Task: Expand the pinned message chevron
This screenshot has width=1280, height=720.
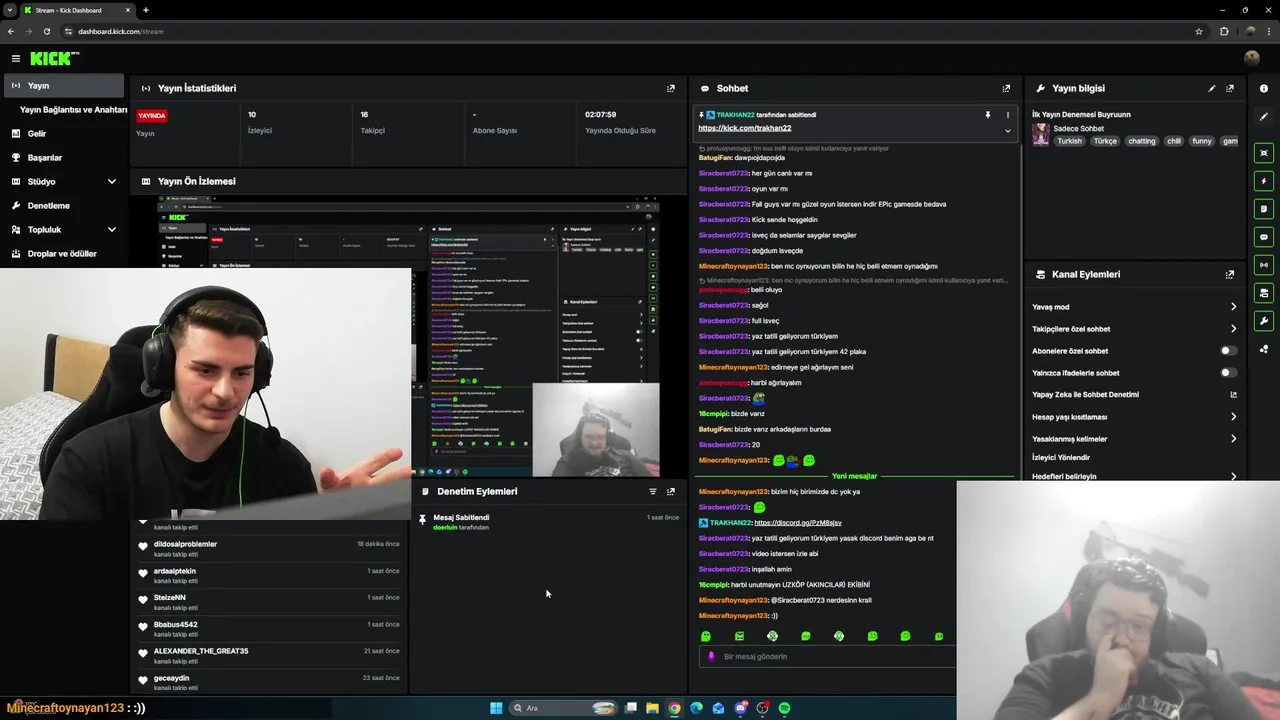Action: 1007,130
